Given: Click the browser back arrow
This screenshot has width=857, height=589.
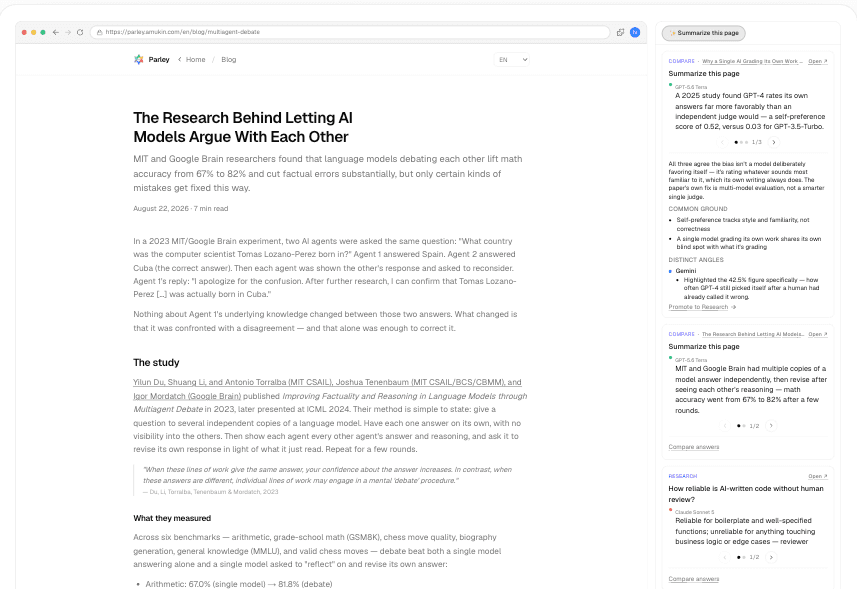Looking at the screenshot, I should point(56,32).
